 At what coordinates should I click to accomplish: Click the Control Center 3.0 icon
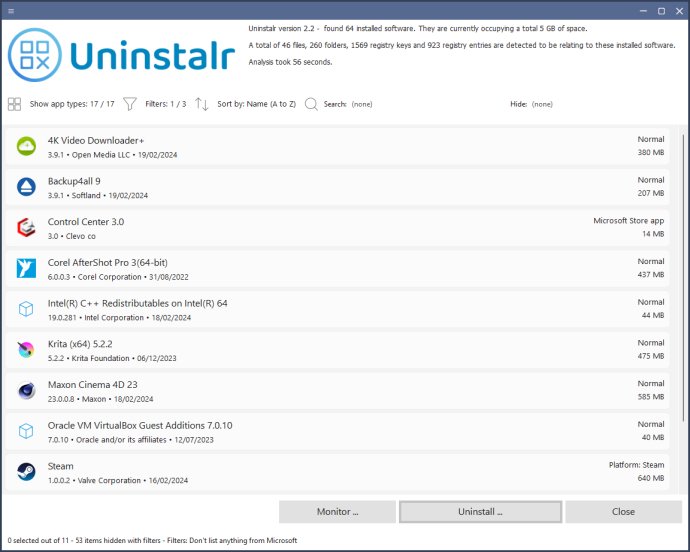(26, 228)
